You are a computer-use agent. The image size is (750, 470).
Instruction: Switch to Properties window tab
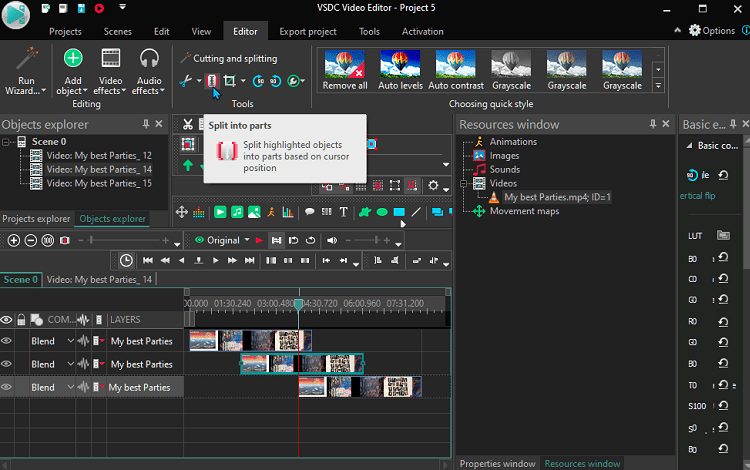tap(497, 464)
